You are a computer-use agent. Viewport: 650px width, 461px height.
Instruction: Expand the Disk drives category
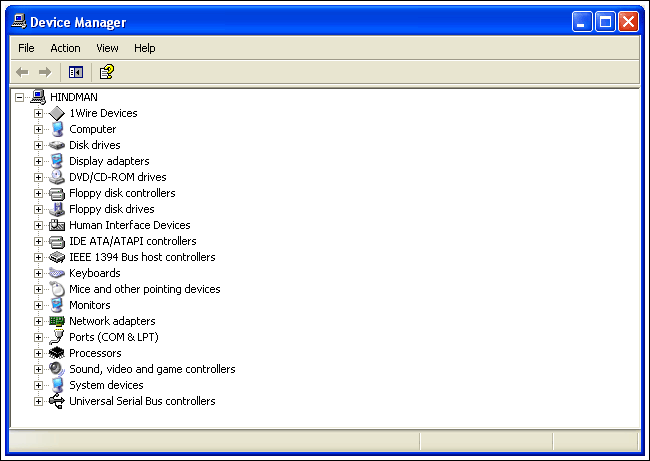coord(39,145)
